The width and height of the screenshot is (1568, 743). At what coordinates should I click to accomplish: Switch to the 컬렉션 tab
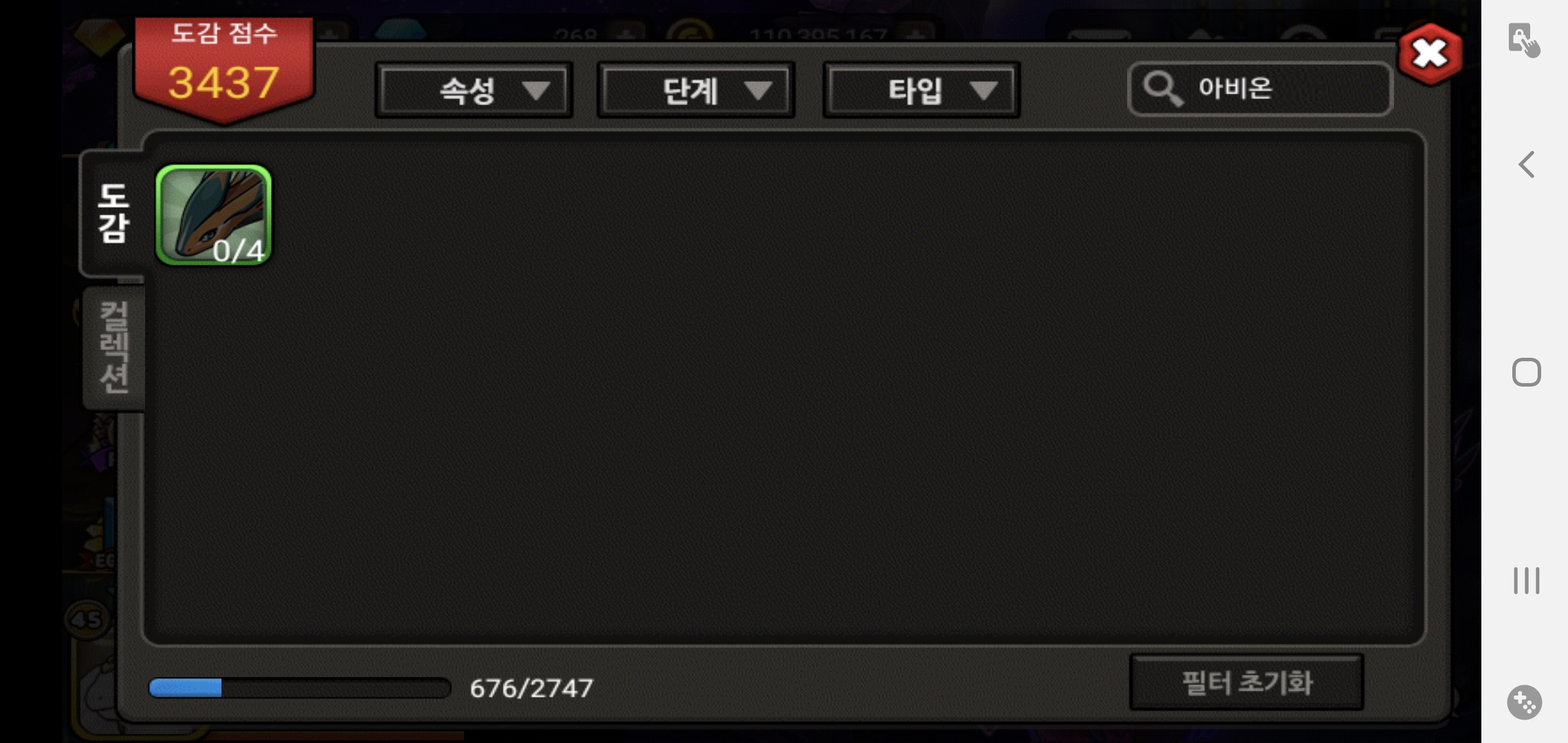point(114,347)
